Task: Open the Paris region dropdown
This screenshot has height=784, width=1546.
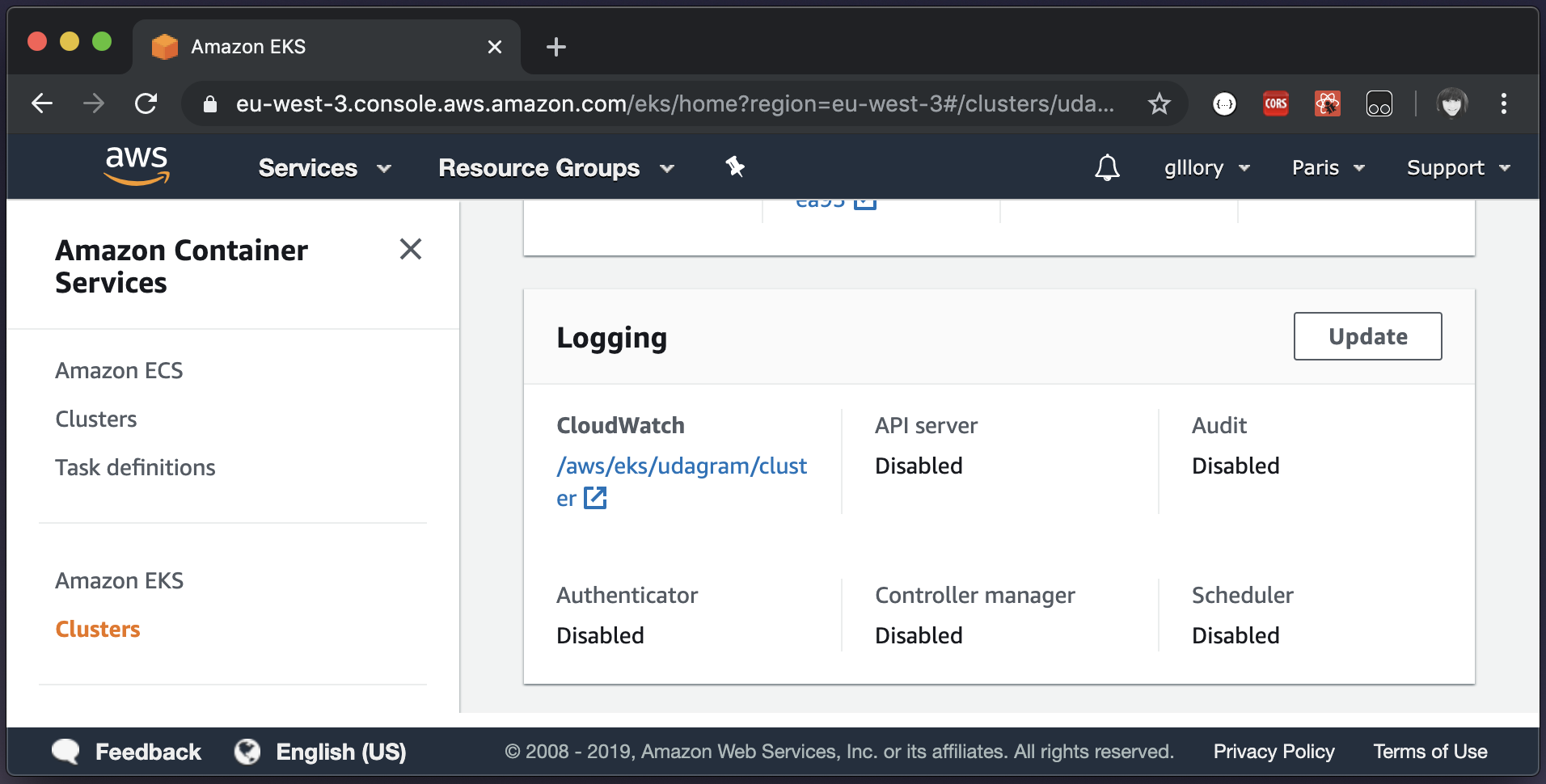Action: [x=1328, y=168]
